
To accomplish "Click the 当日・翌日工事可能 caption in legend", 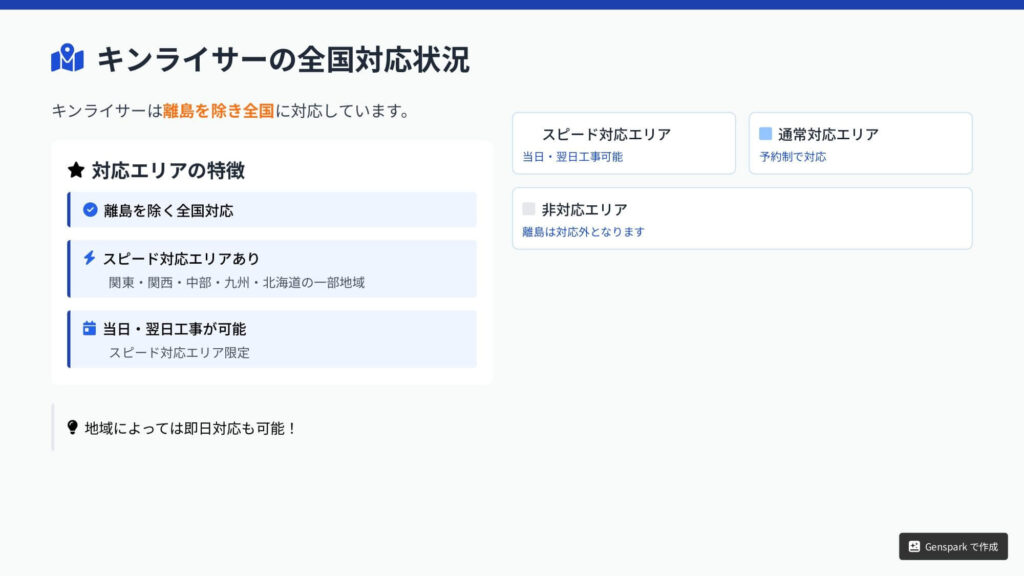I will point(572,157).
